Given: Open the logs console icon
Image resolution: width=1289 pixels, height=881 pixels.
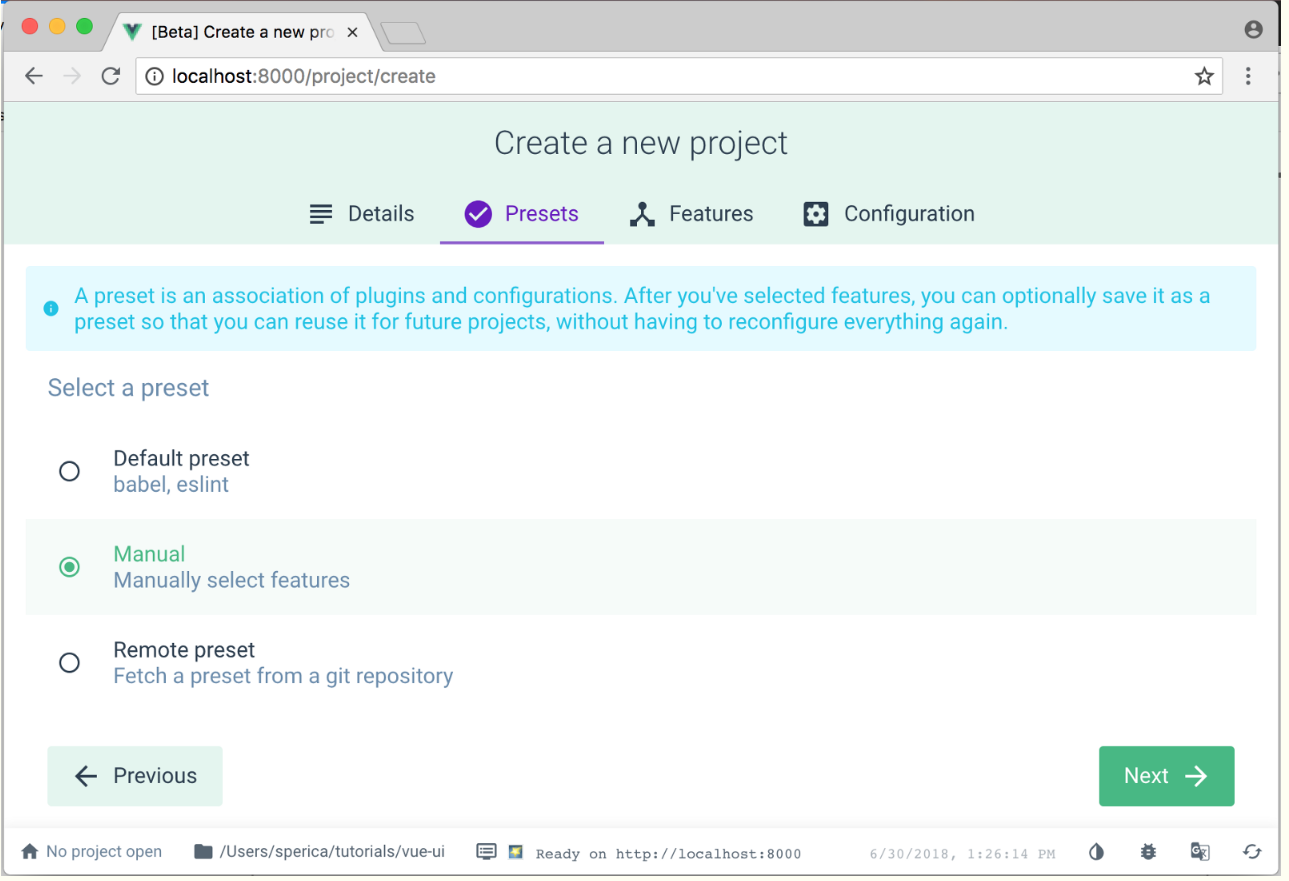Looking at the screenshot, I should point(486,852).
